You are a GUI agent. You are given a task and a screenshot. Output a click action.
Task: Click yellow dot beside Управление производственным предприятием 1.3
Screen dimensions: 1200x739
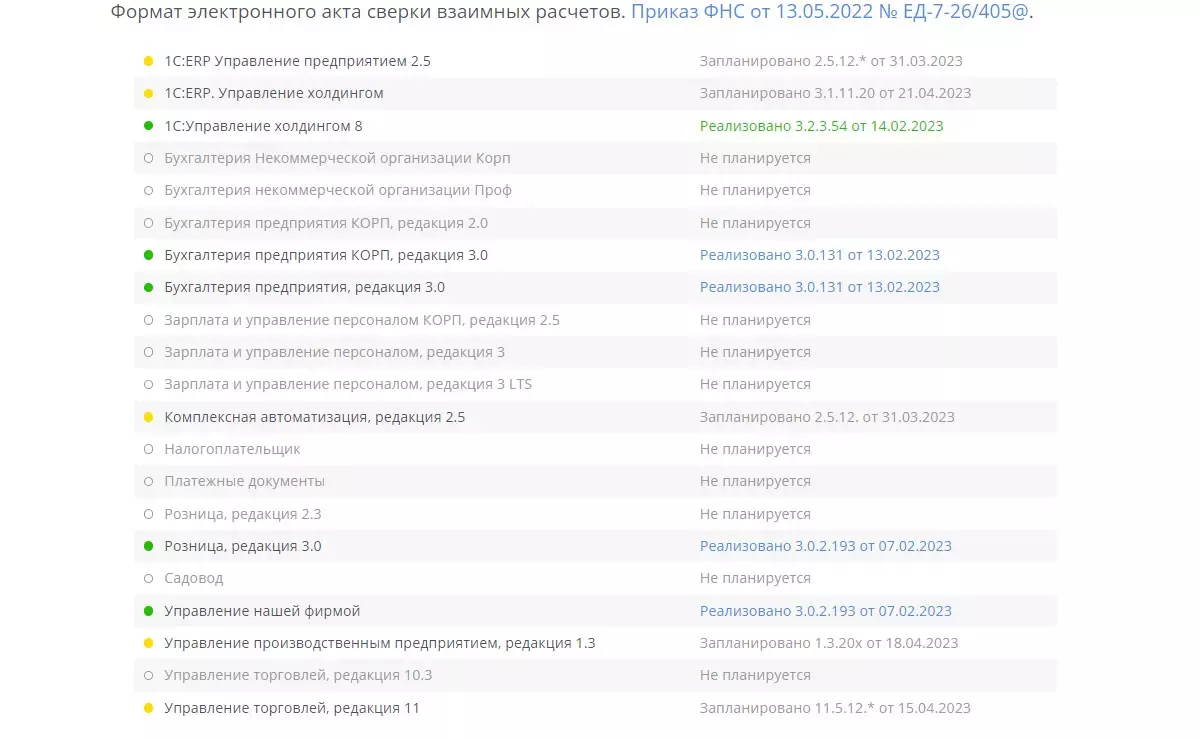click(148, 643)
